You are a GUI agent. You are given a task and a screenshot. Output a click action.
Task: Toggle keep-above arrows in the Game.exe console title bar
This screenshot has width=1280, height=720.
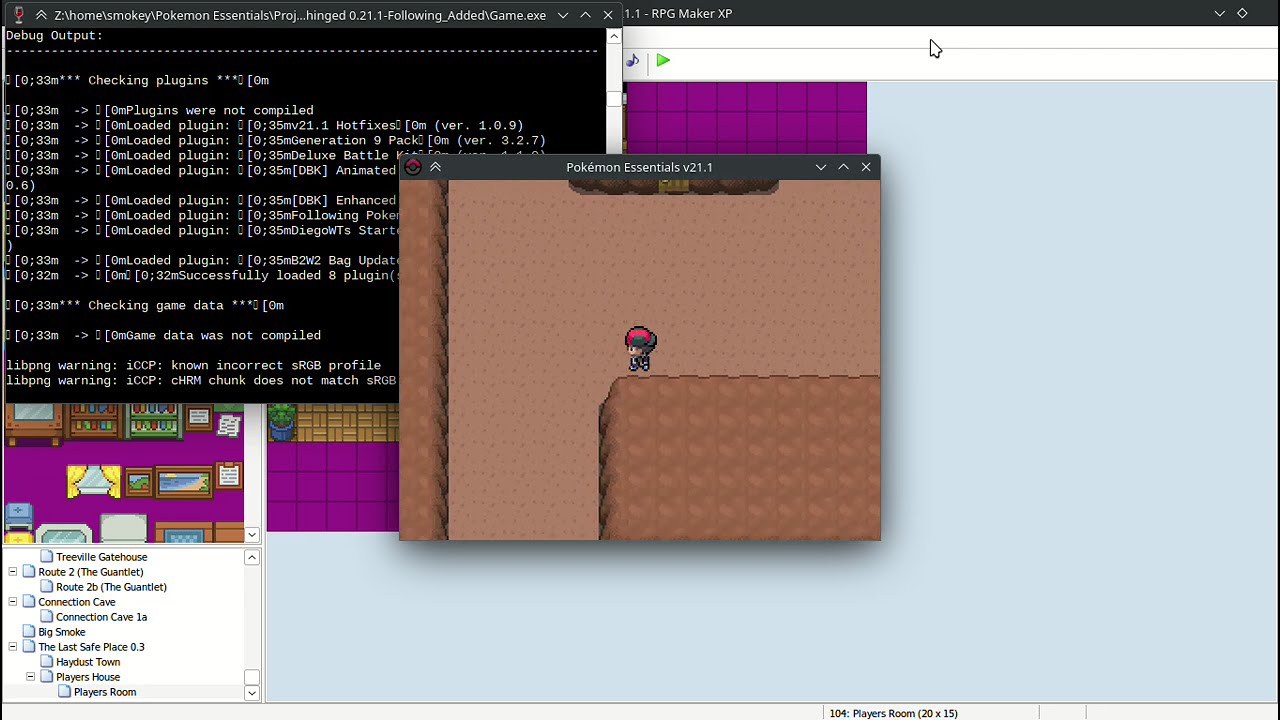tap(41, 15)
